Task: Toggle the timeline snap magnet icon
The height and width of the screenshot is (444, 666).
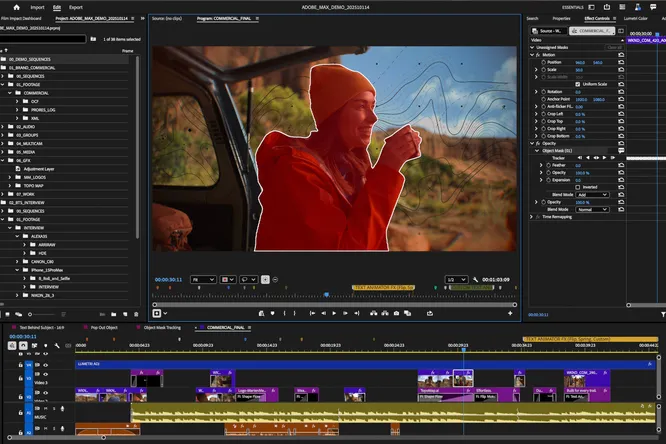Action: [x=21, y=345]
